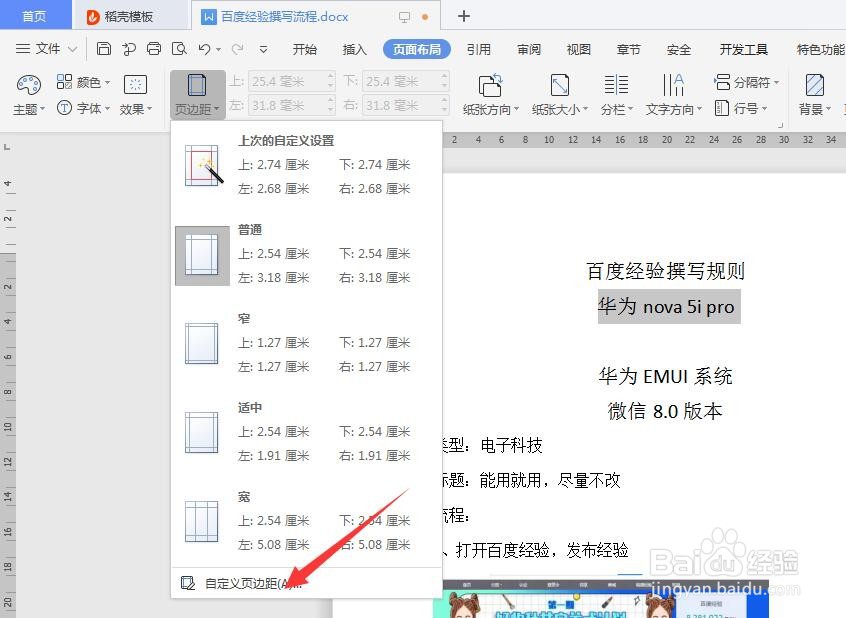The height and width of the screenshot is (618, 846).
Task: Click the display mode icon on document tab
Action: tap(404, 17)
